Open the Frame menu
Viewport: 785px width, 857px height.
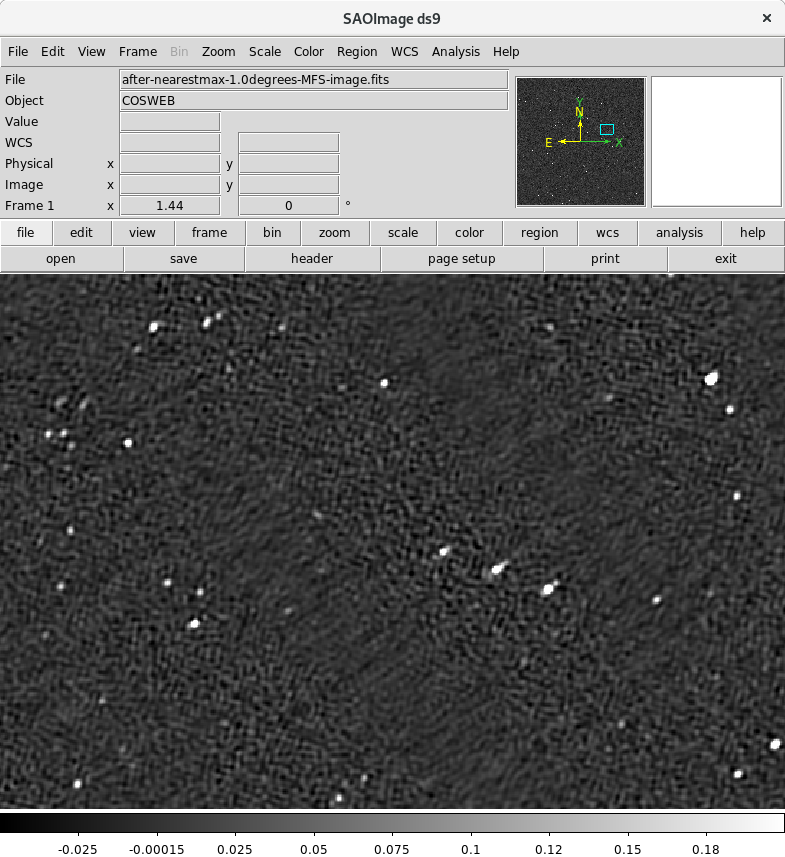point(138,52)
